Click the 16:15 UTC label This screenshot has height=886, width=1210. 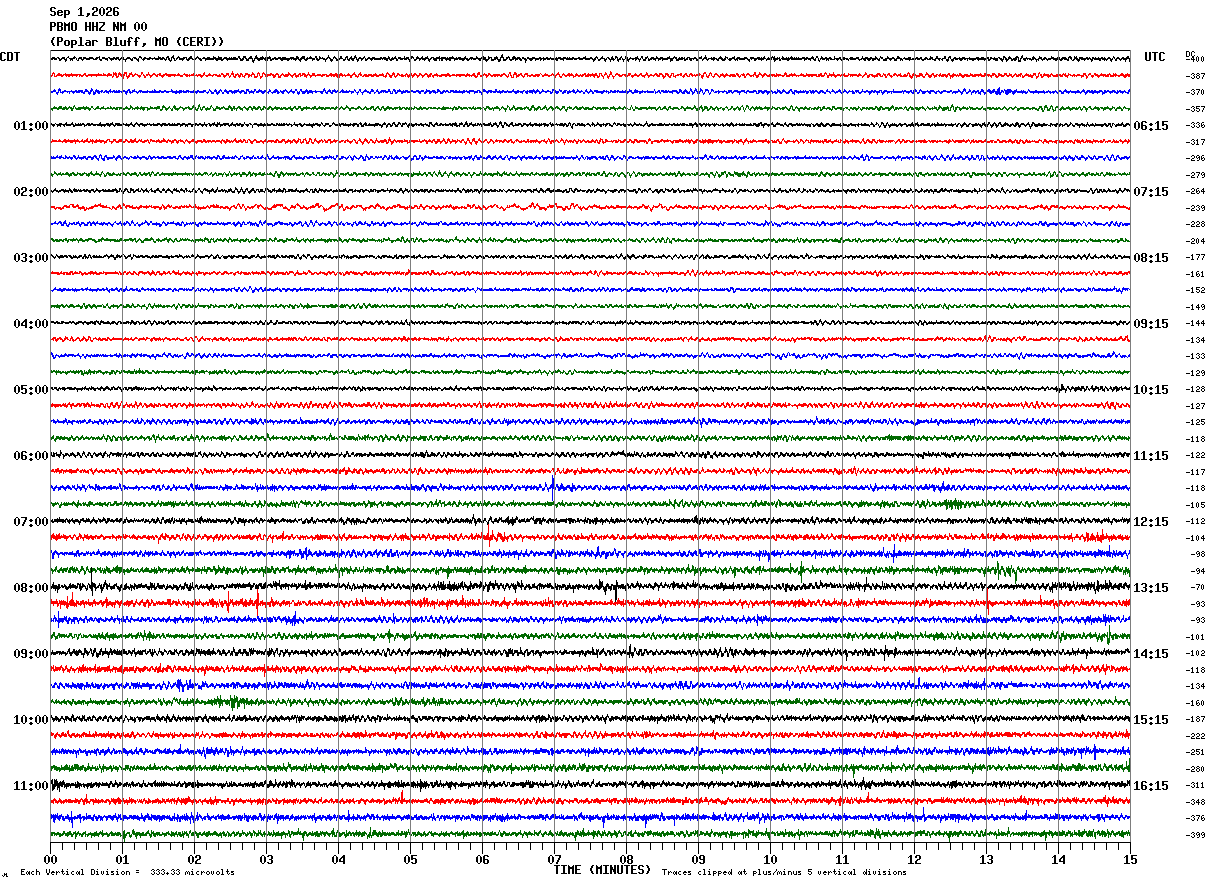pyautogui.click(x=1151, y=786)
